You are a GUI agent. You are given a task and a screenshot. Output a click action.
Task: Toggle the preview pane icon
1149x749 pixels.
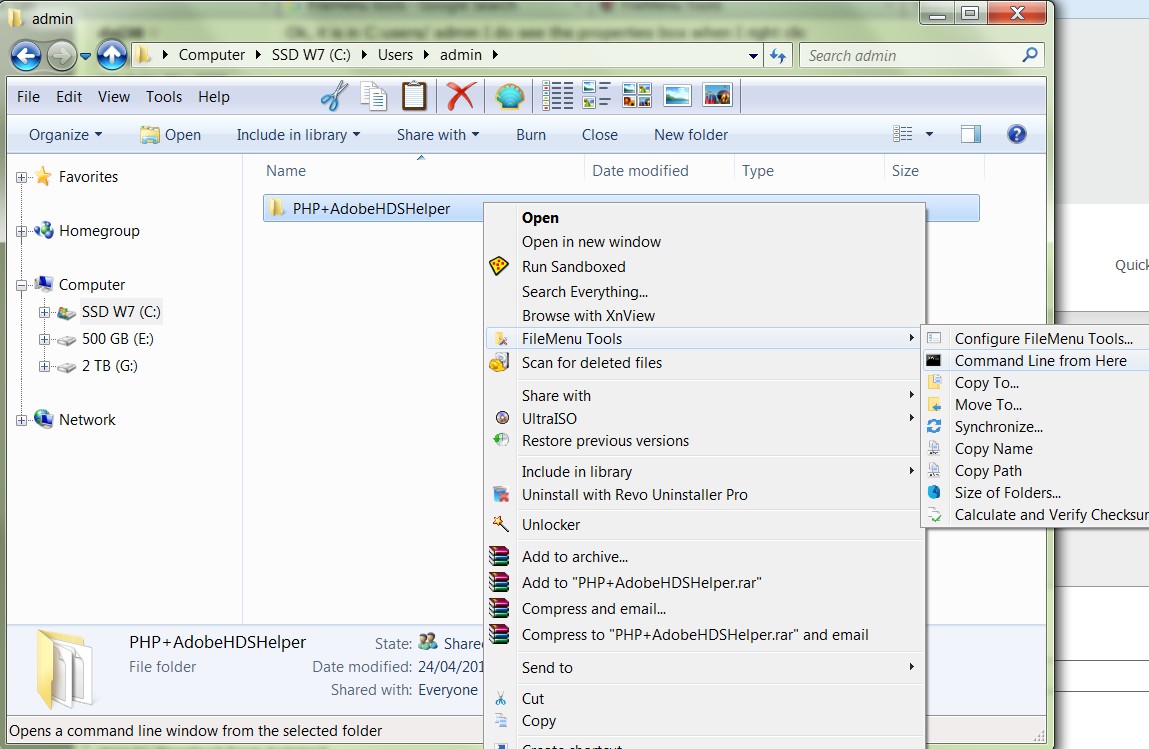coord(971,134)
